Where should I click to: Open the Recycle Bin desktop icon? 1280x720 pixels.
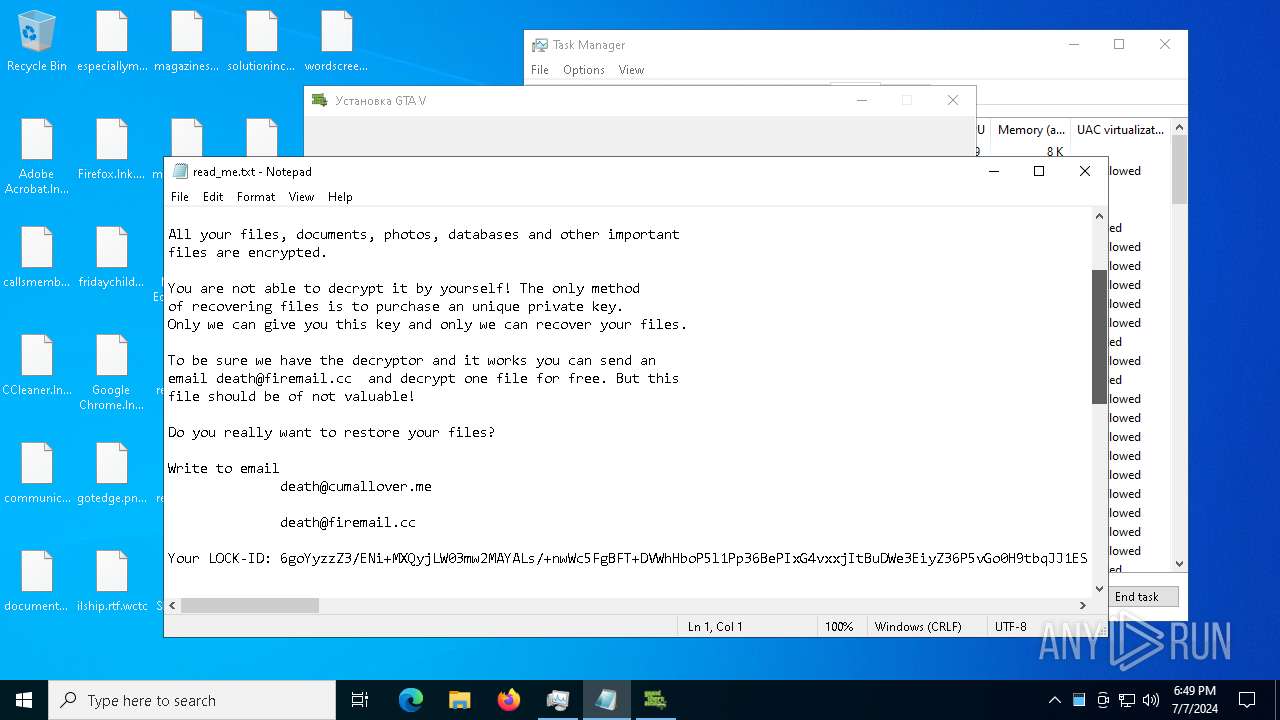pos(37,41)
